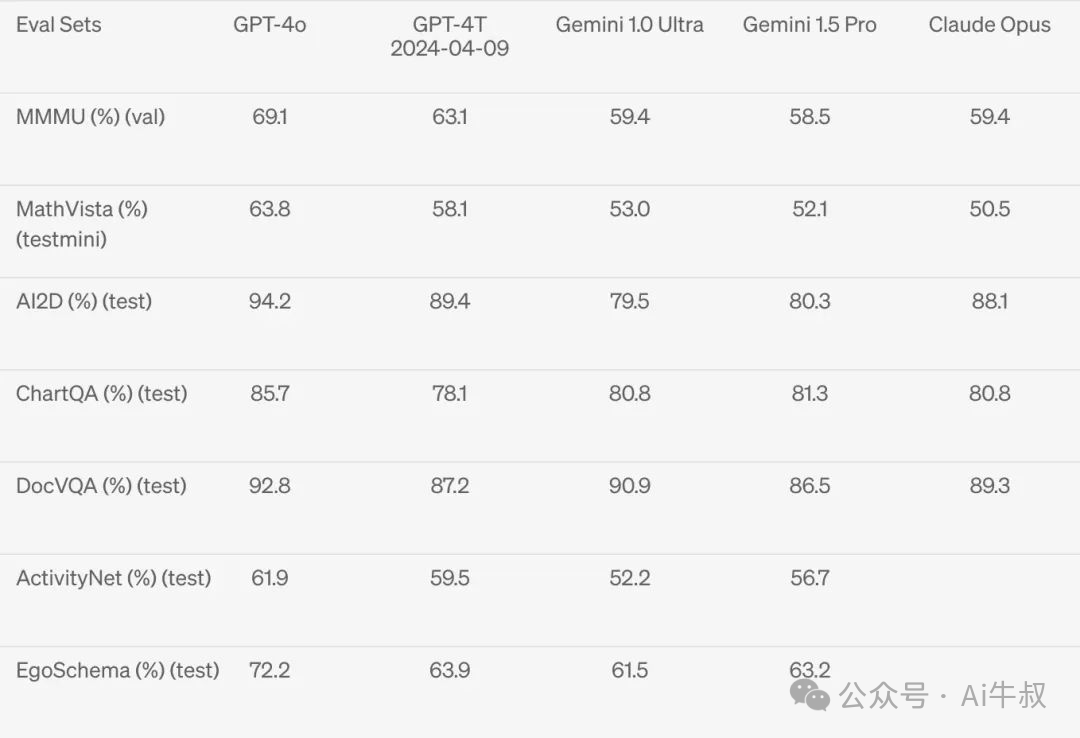Image resolution: width=1080 pixels, height=738 pixels.
Task: Click the GPT-4T EgoSchema value 63.9
Action: [450, 670]
